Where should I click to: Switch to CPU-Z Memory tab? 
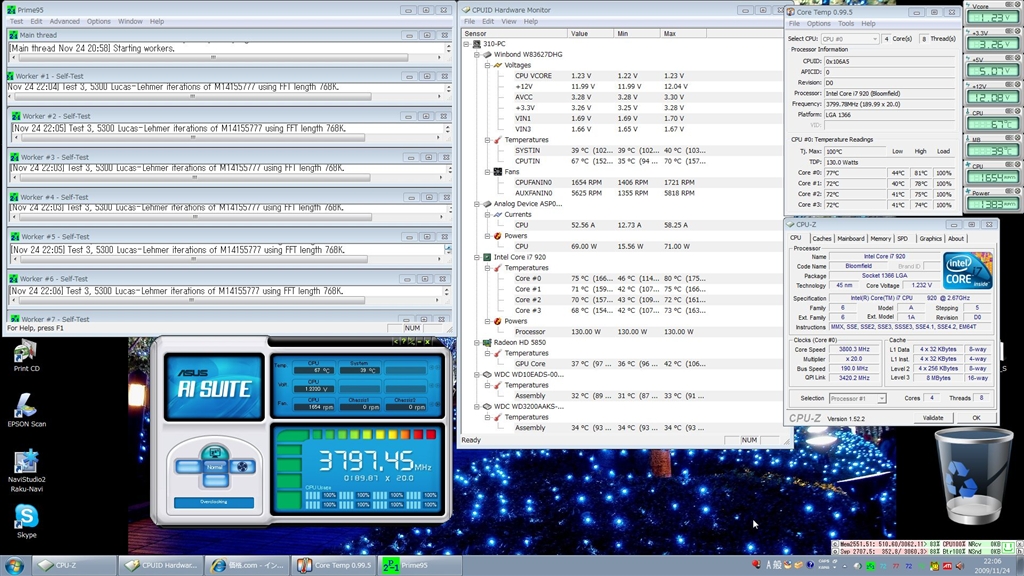point(880,239)
